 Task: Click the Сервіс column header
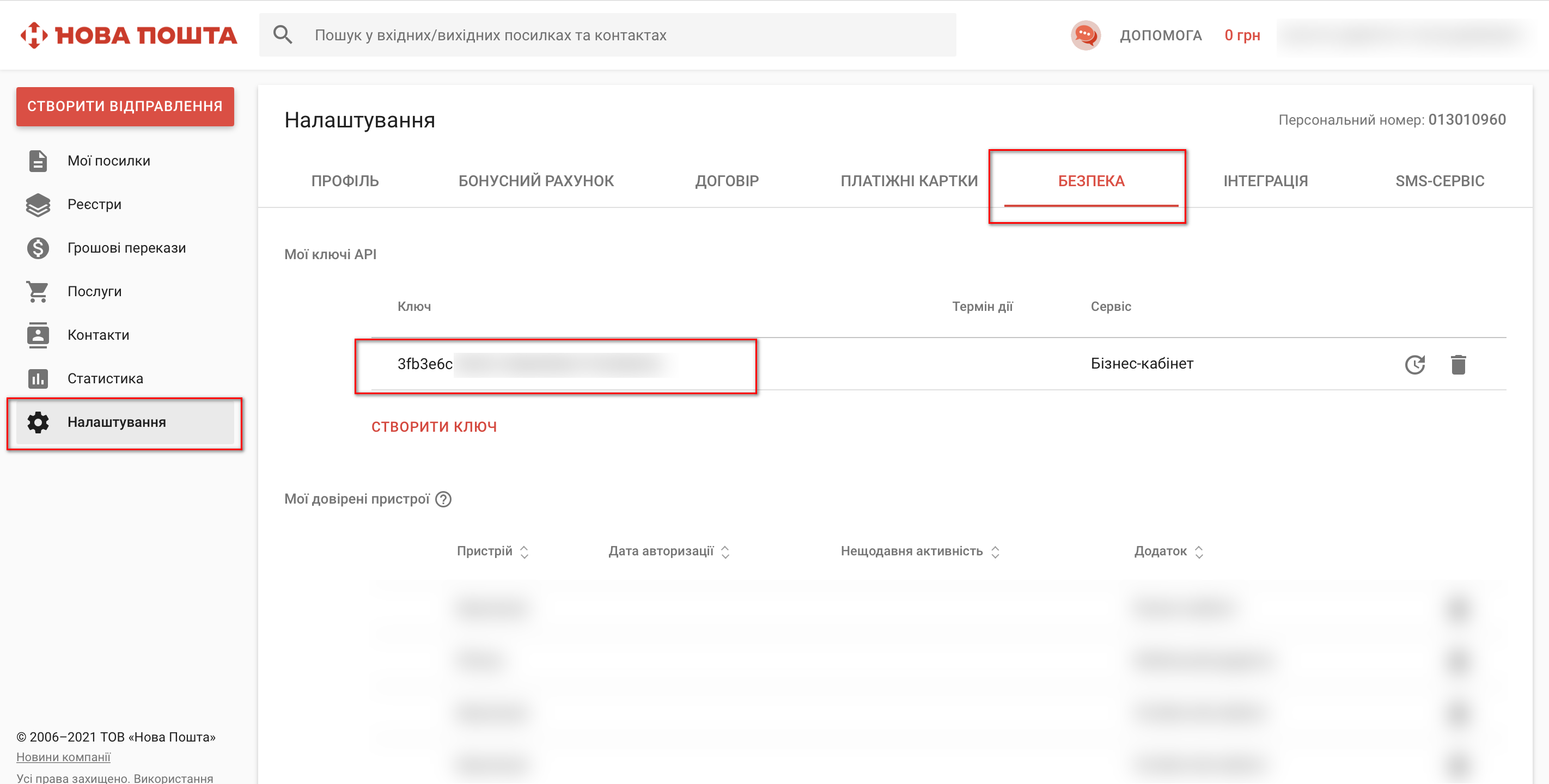[x=1111, y=307]
